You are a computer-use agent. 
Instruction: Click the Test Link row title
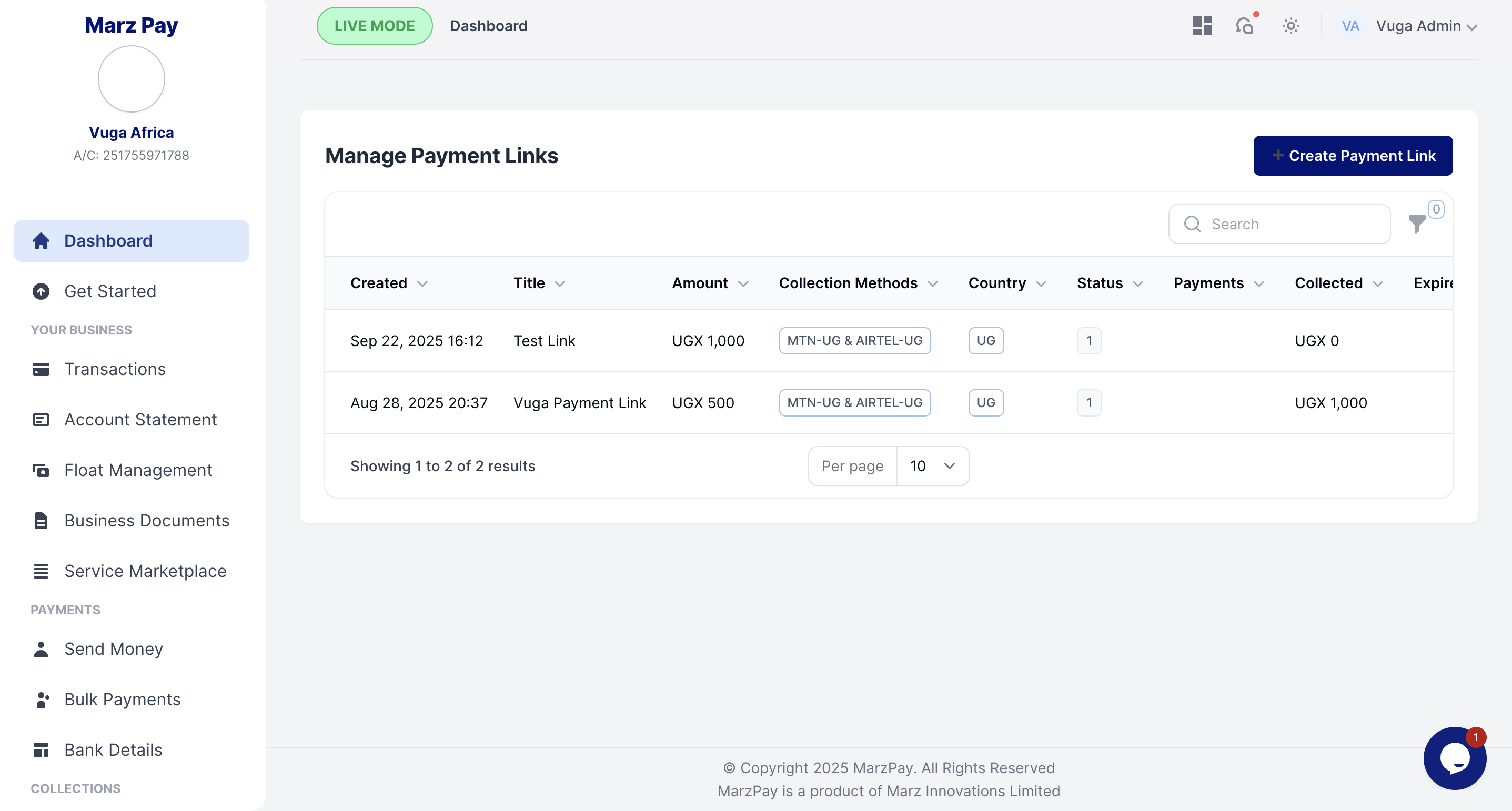(544, 341)
